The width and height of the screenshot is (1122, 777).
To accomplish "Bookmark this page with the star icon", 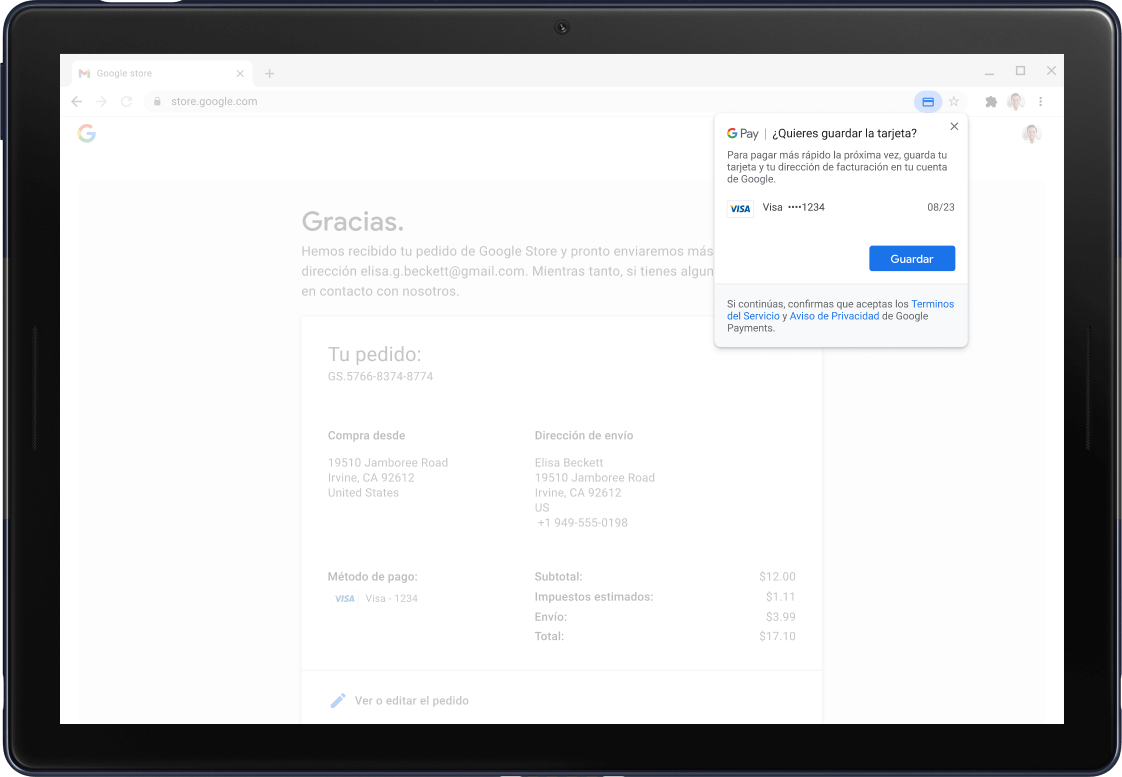I will [954, 102].
